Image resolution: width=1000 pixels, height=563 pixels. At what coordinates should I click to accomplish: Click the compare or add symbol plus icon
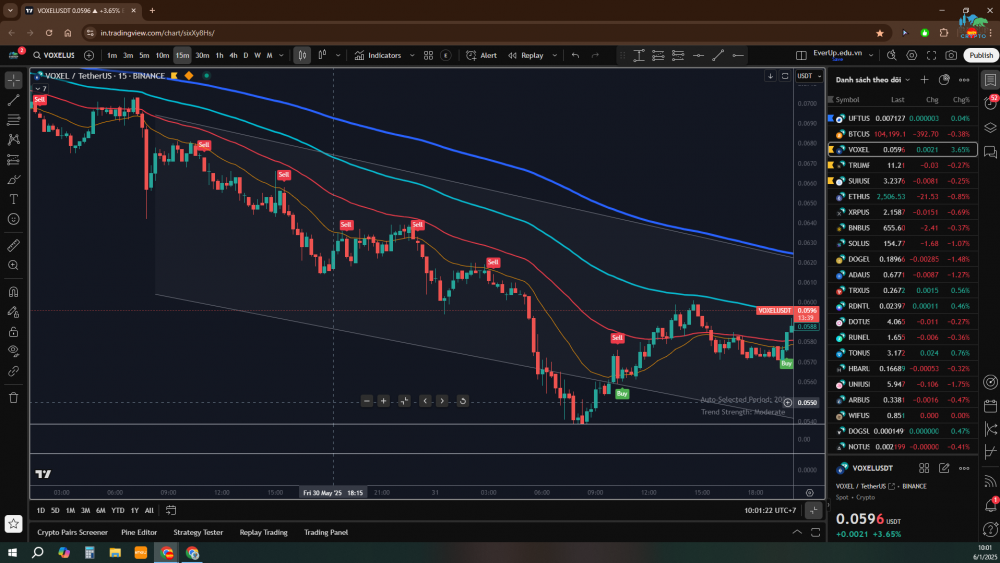89,55
